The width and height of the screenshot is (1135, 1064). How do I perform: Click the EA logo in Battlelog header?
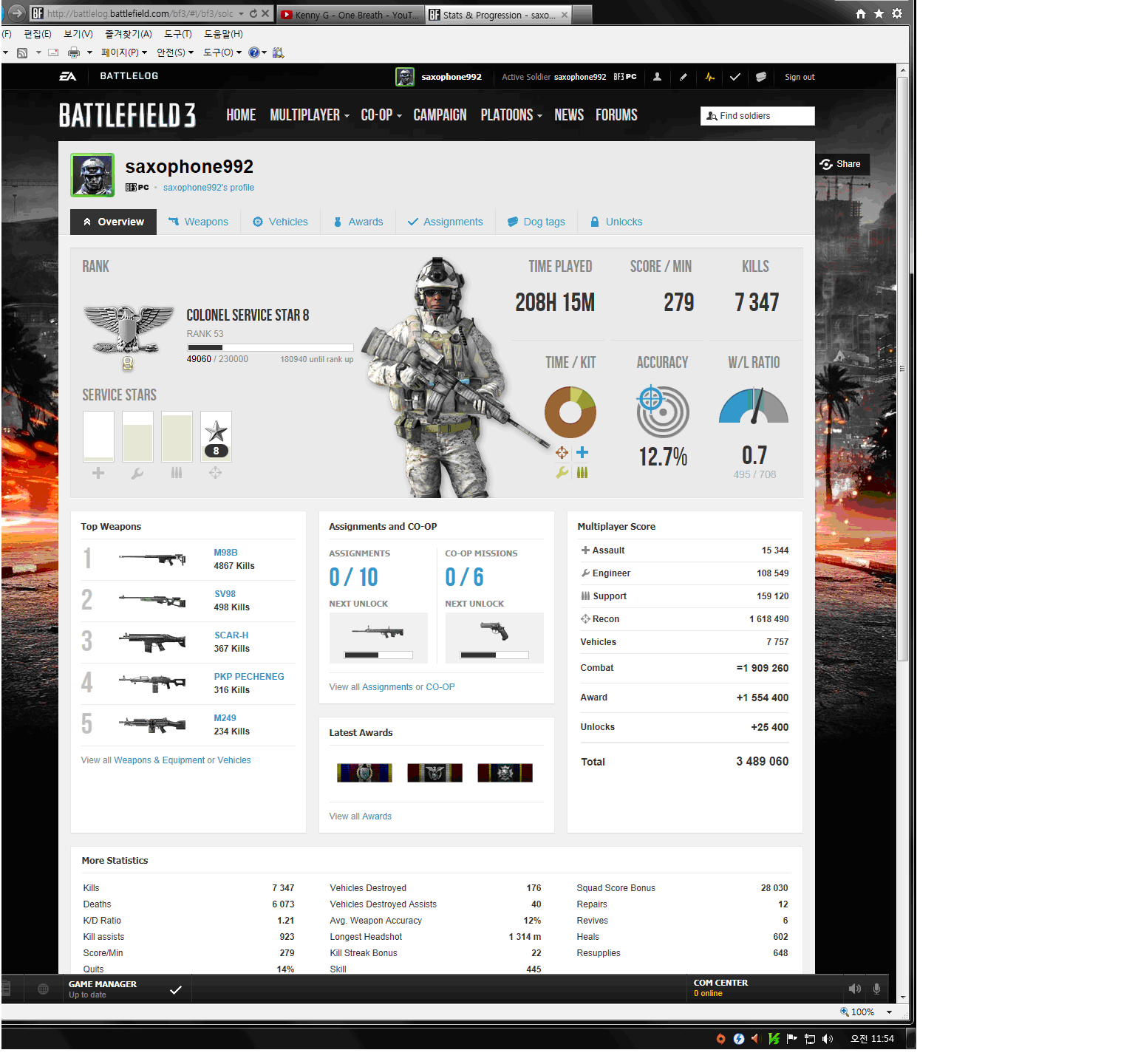click(x=68, y=76)
